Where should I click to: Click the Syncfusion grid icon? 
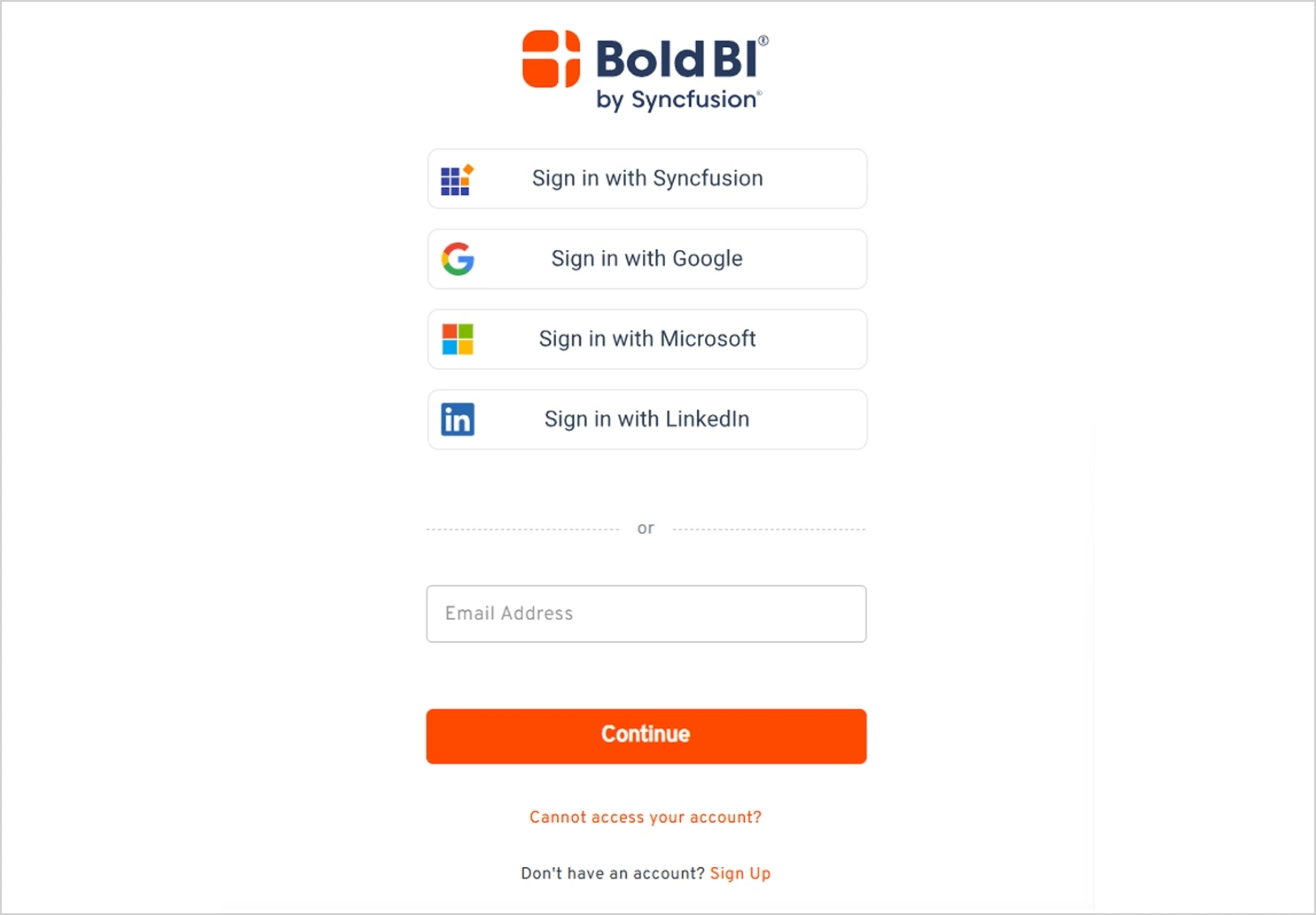coord(457,180)
